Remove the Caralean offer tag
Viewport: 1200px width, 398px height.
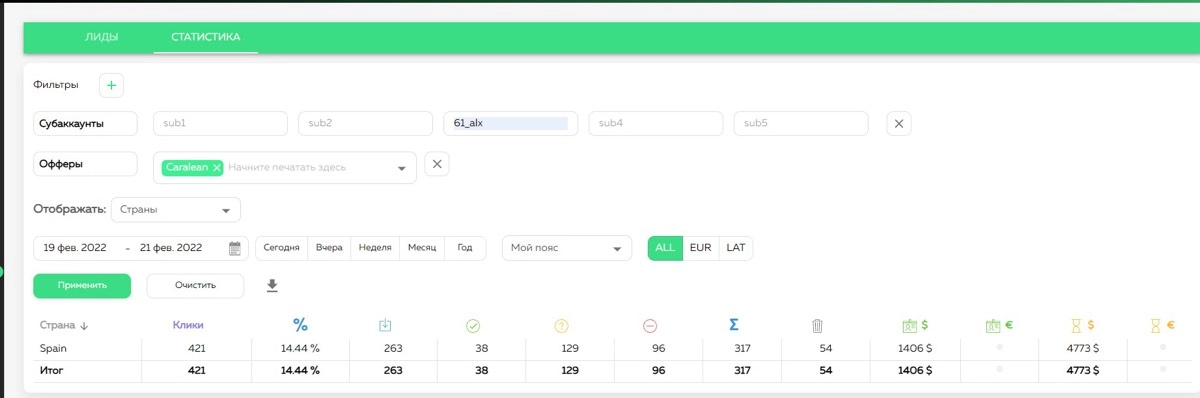pos(217,168)
